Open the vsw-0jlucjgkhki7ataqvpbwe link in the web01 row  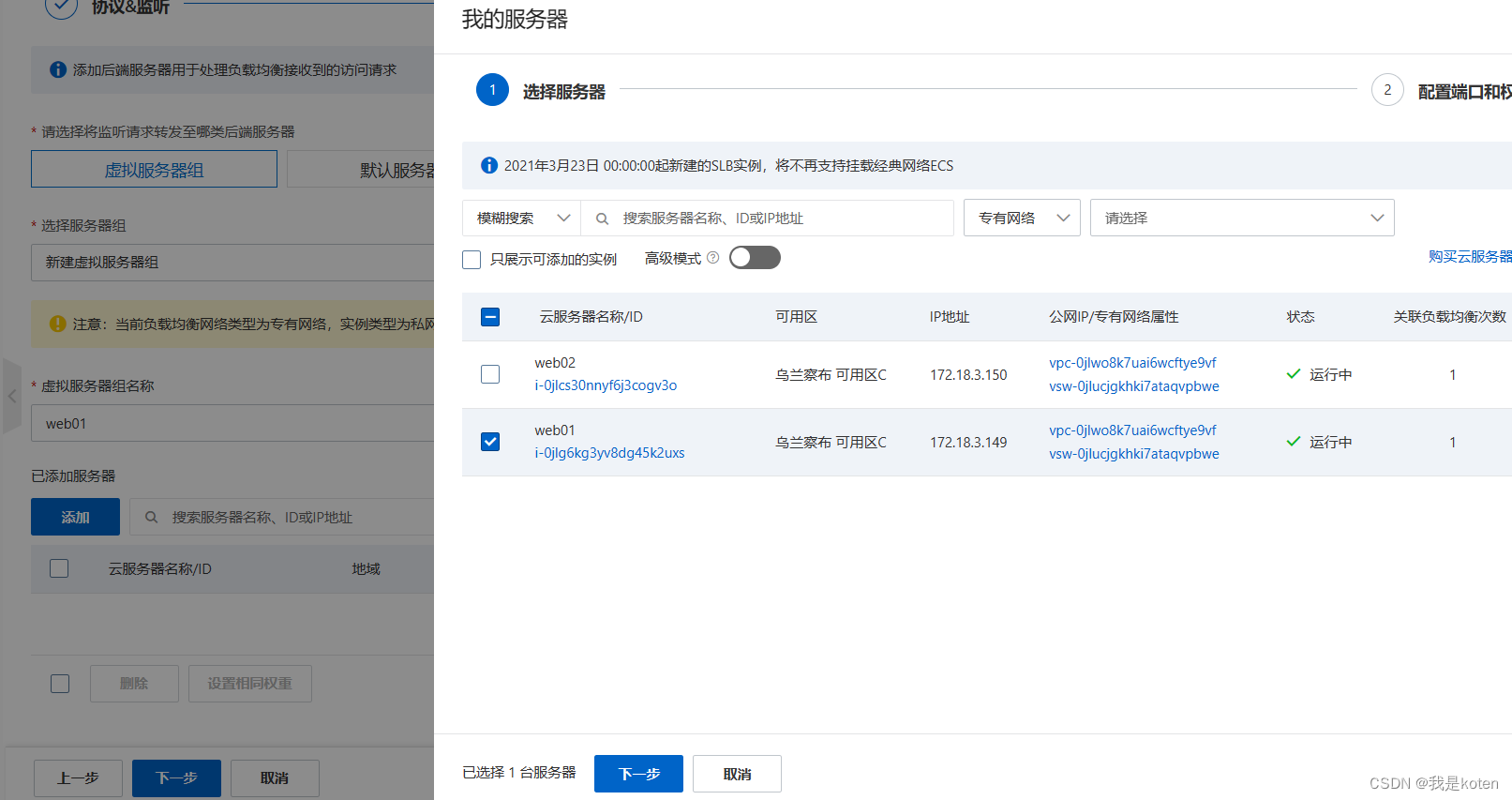pyautogui.click(x=1134, y=454)
